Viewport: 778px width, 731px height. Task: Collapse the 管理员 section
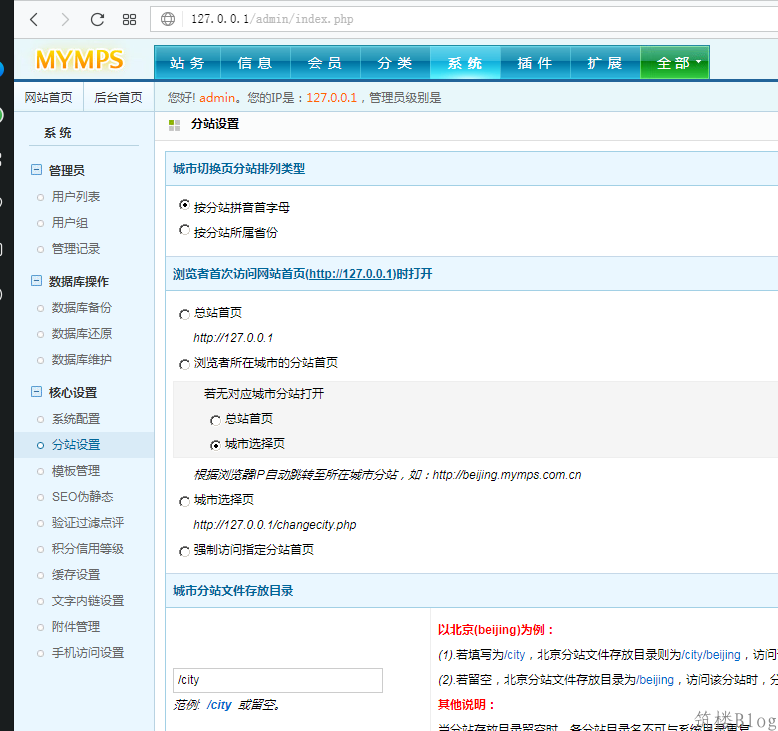(36, 170)
